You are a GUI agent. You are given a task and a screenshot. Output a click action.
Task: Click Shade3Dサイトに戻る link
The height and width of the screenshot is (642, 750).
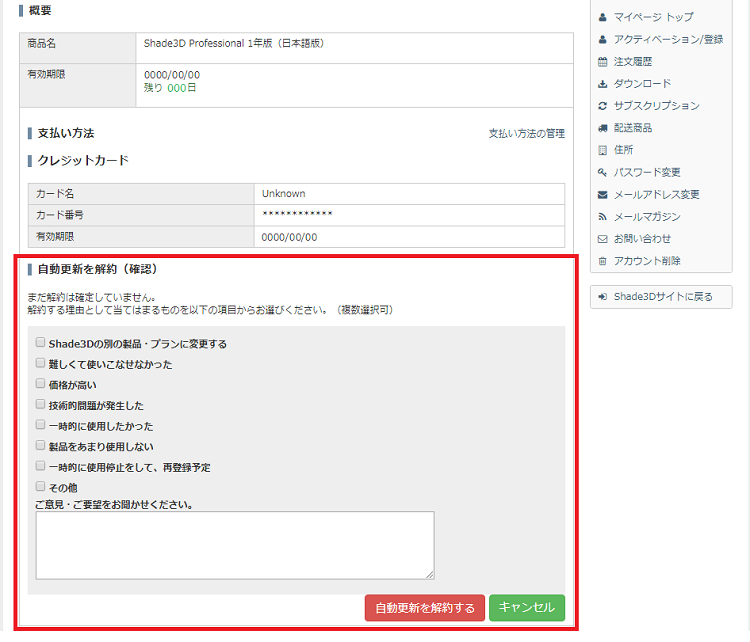coord(663,297)
